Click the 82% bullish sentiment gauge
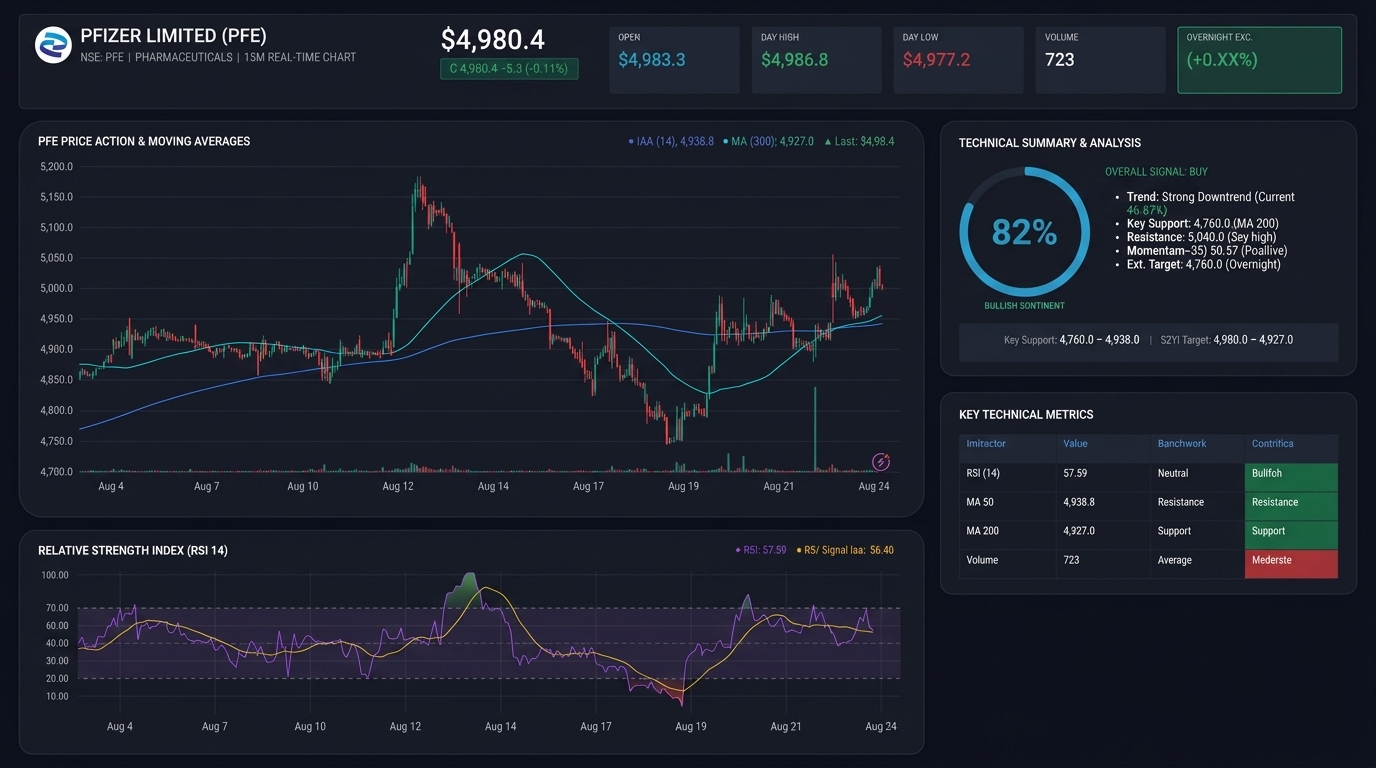Viewport: 1376px width, 768px height. [1024, 232]
